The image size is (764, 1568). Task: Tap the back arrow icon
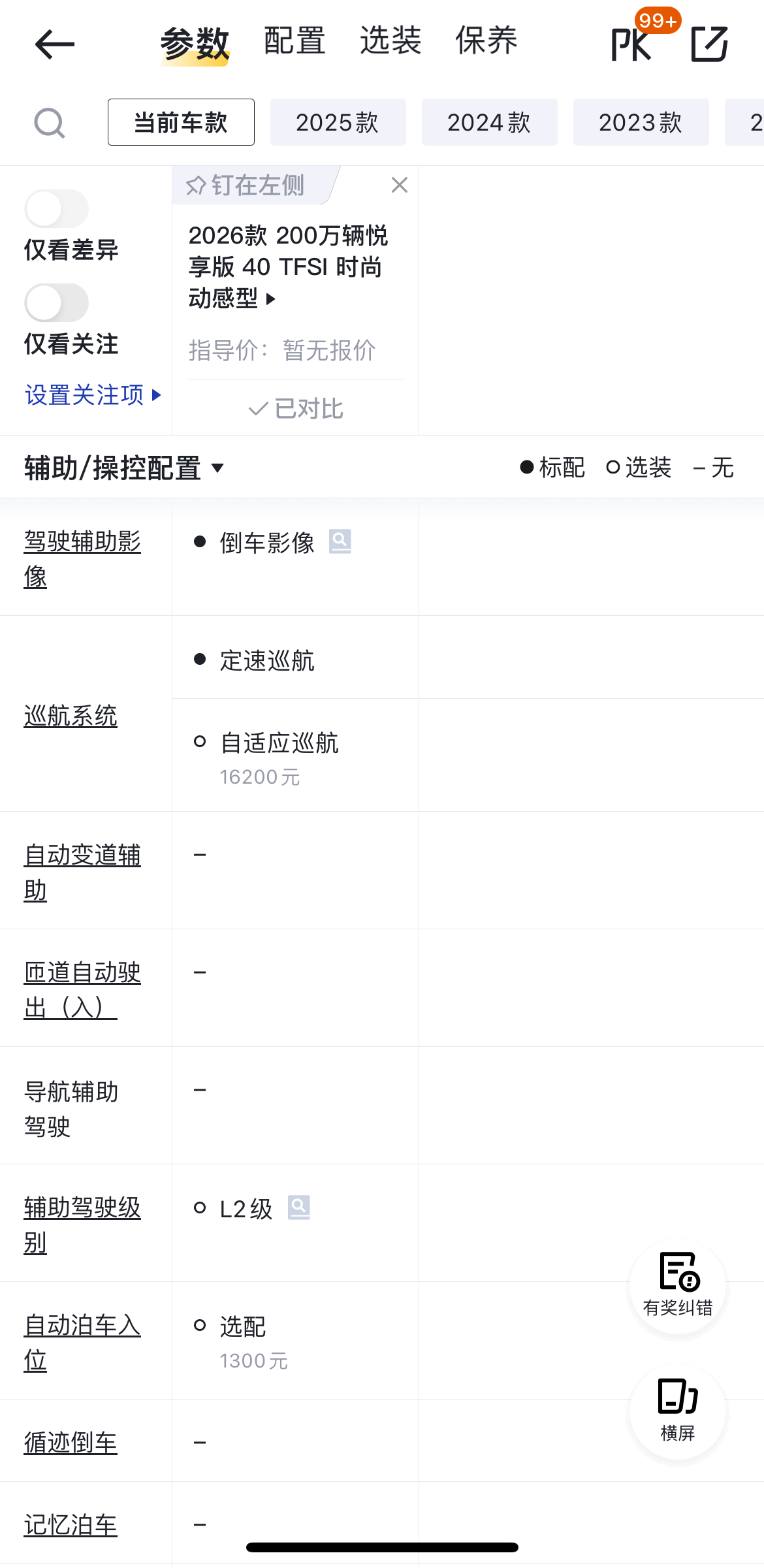[x=54, y=44]
